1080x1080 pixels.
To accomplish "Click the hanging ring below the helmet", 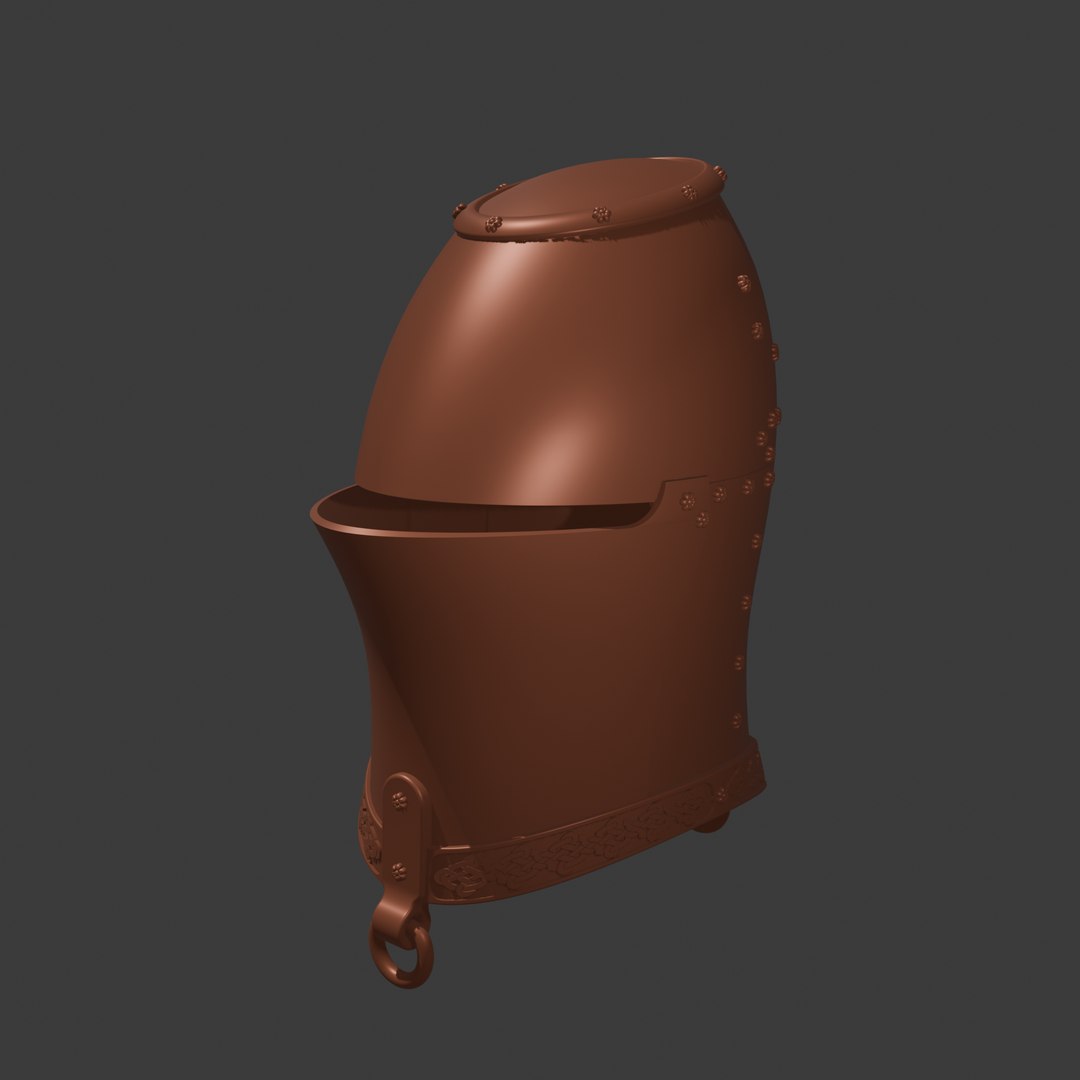I will [402, 955].
